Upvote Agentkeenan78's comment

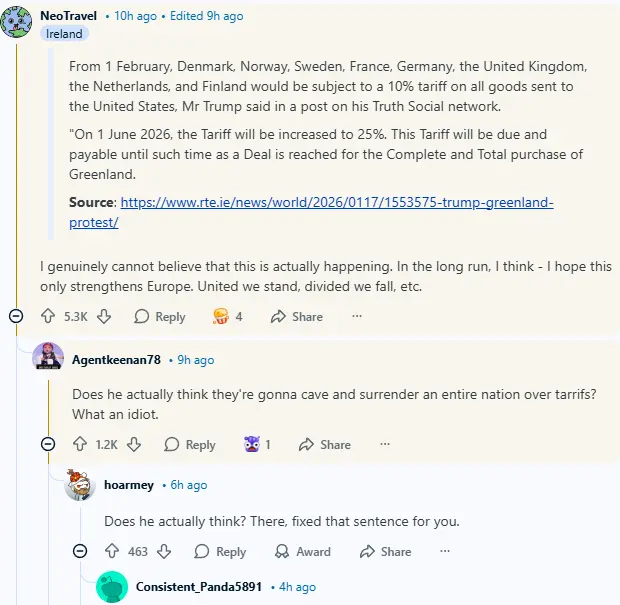pos(79,444)
